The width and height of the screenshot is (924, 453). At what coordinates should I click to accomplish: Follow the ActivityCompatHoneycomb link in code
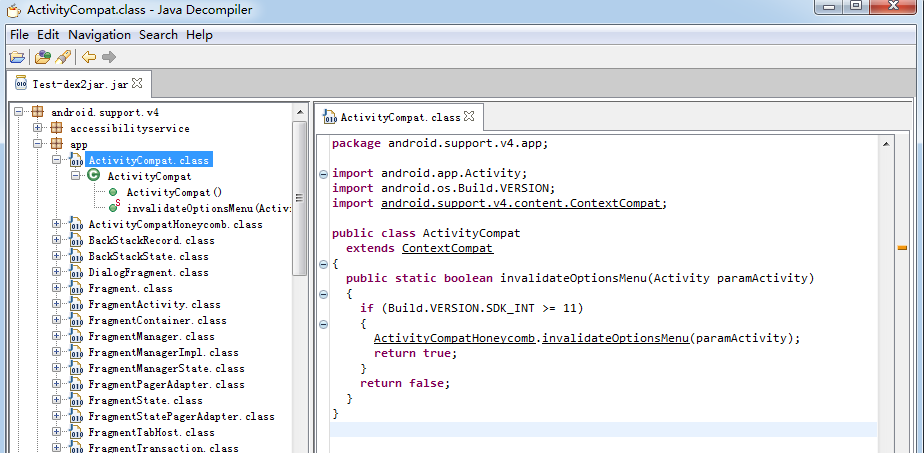pos(456,338)
